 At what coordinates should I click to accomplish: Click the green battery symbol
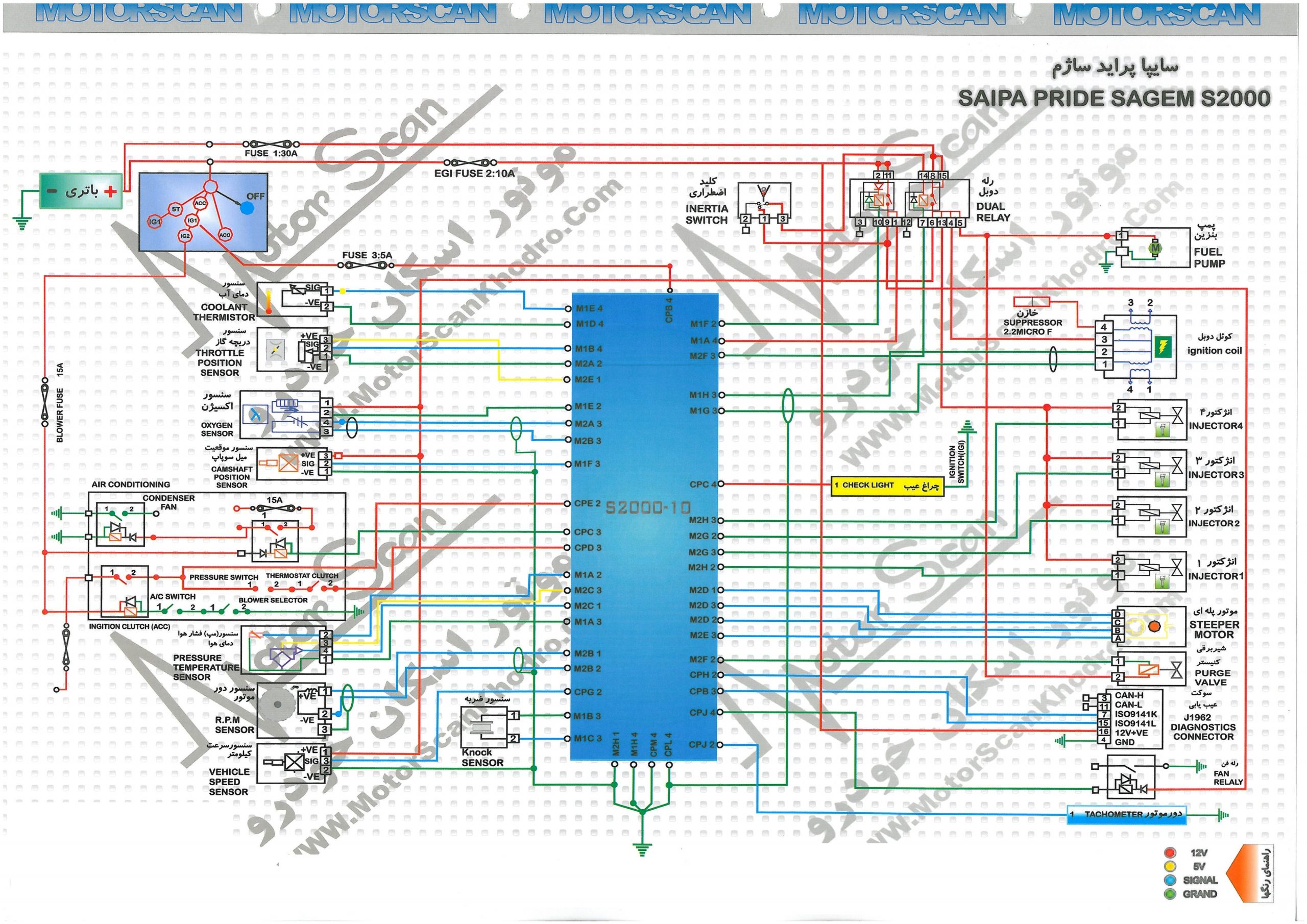click(81, 191)
